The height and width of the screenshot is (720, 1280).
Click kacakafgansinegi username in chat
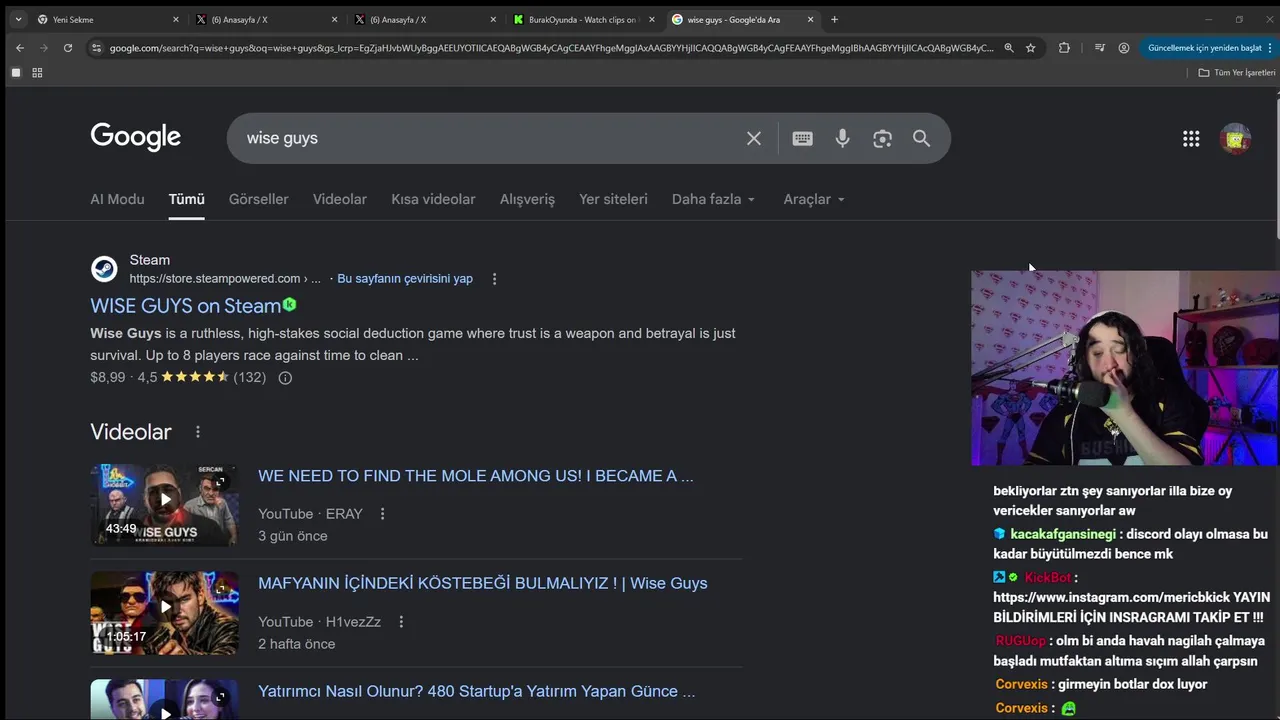pyautogui.click(x=1063, y=534)
